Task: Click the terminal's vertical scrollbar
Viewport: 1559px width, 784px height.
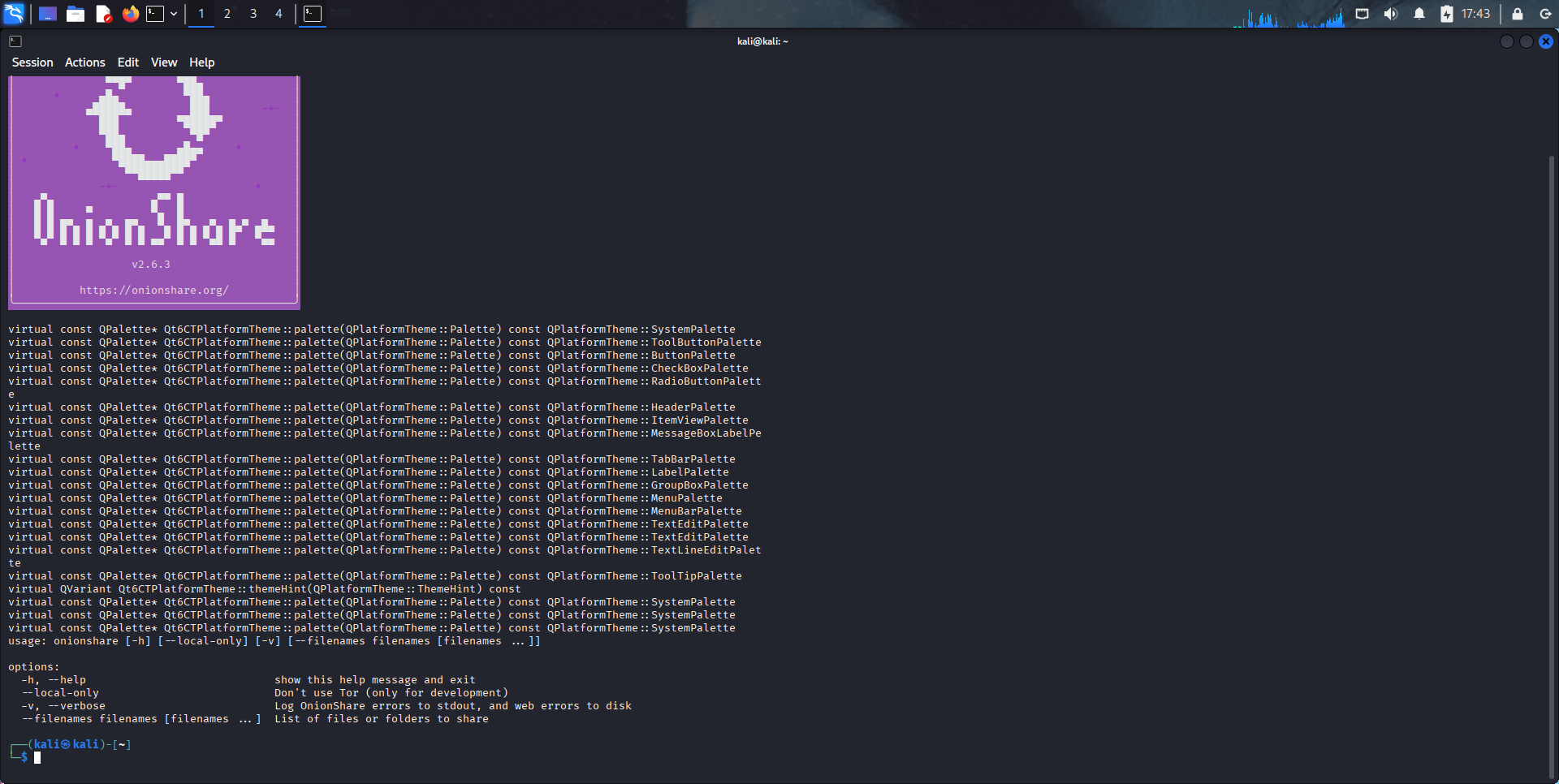Action: 1552,467
